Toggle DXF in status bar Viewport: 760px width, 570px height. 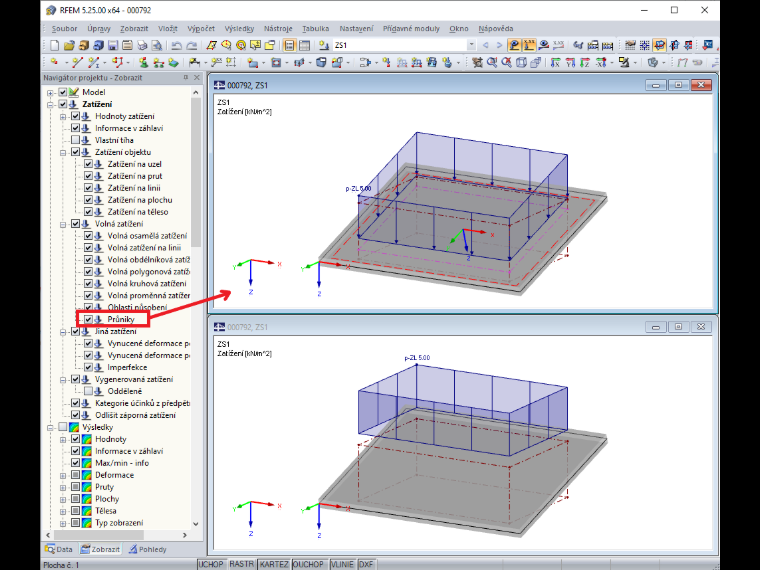[366, 564]
